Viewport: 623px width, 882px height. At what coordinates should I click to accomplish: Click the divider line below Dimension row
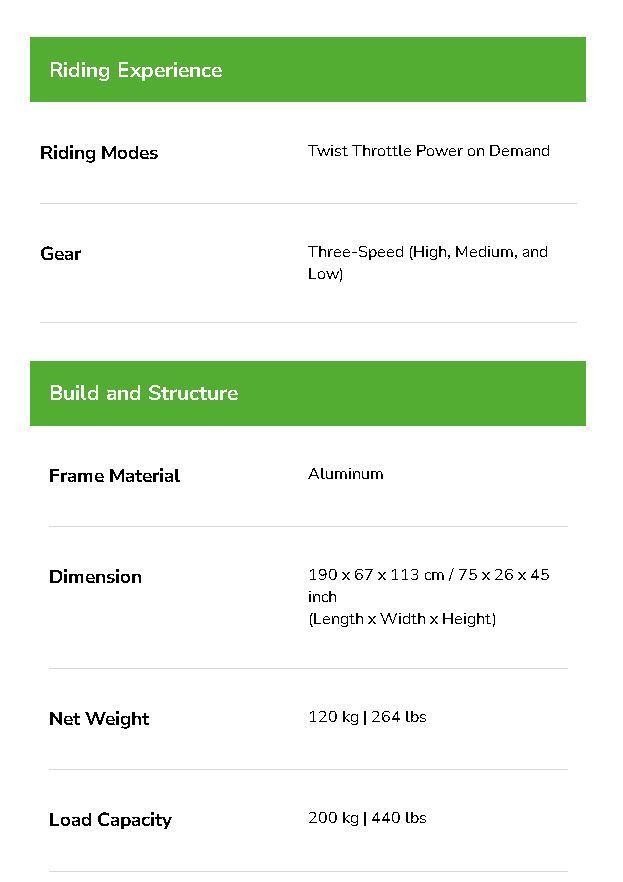308,668
